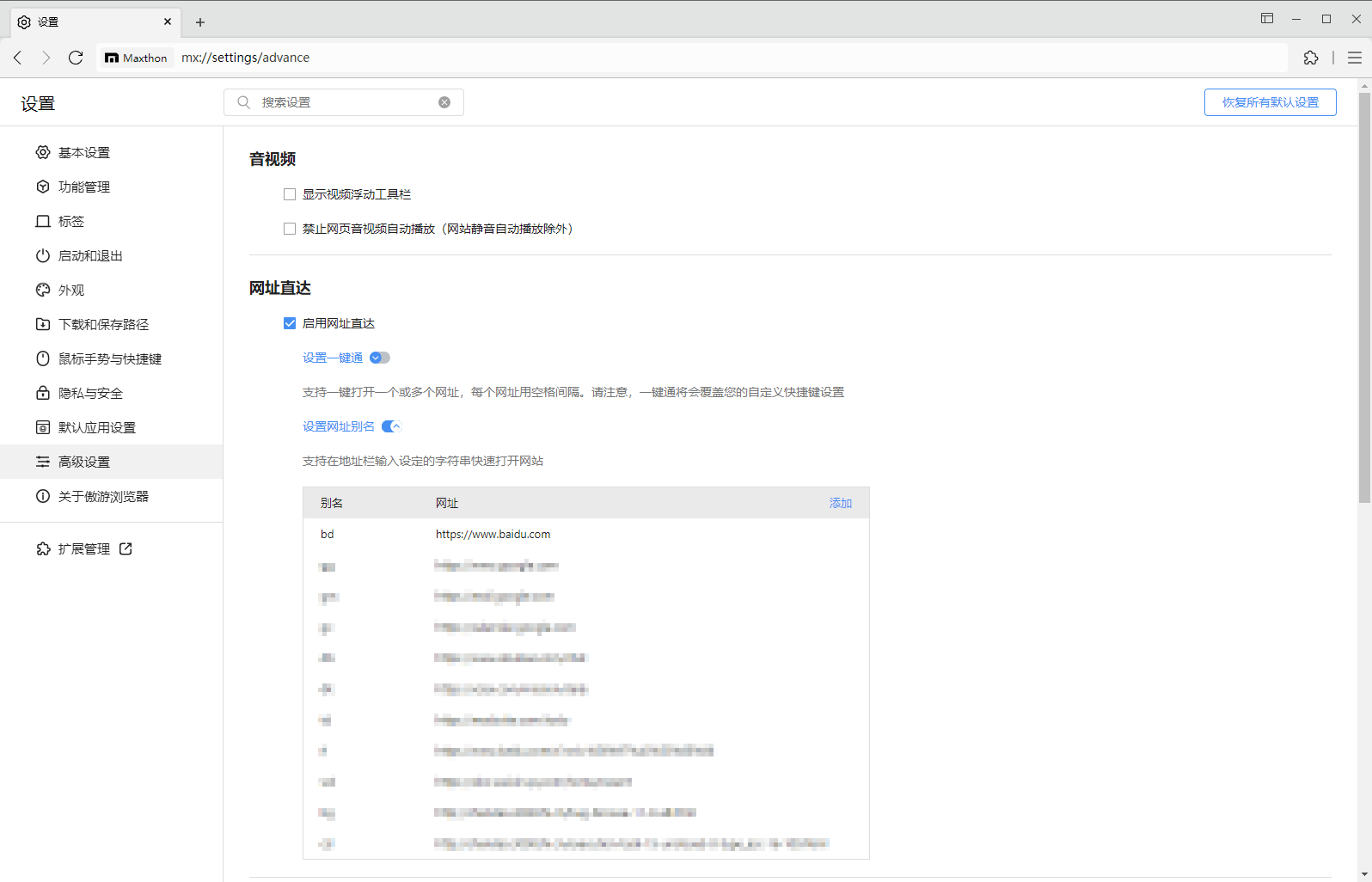Uncheck 启用网址直达 checkbox

(290, 323)
